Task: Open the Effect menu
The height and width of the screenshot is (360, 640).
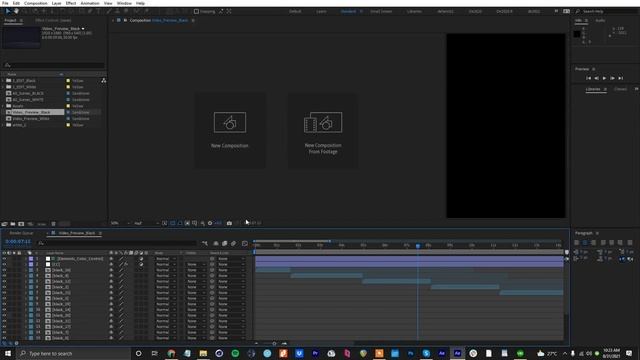Action: tap(71, 3)
